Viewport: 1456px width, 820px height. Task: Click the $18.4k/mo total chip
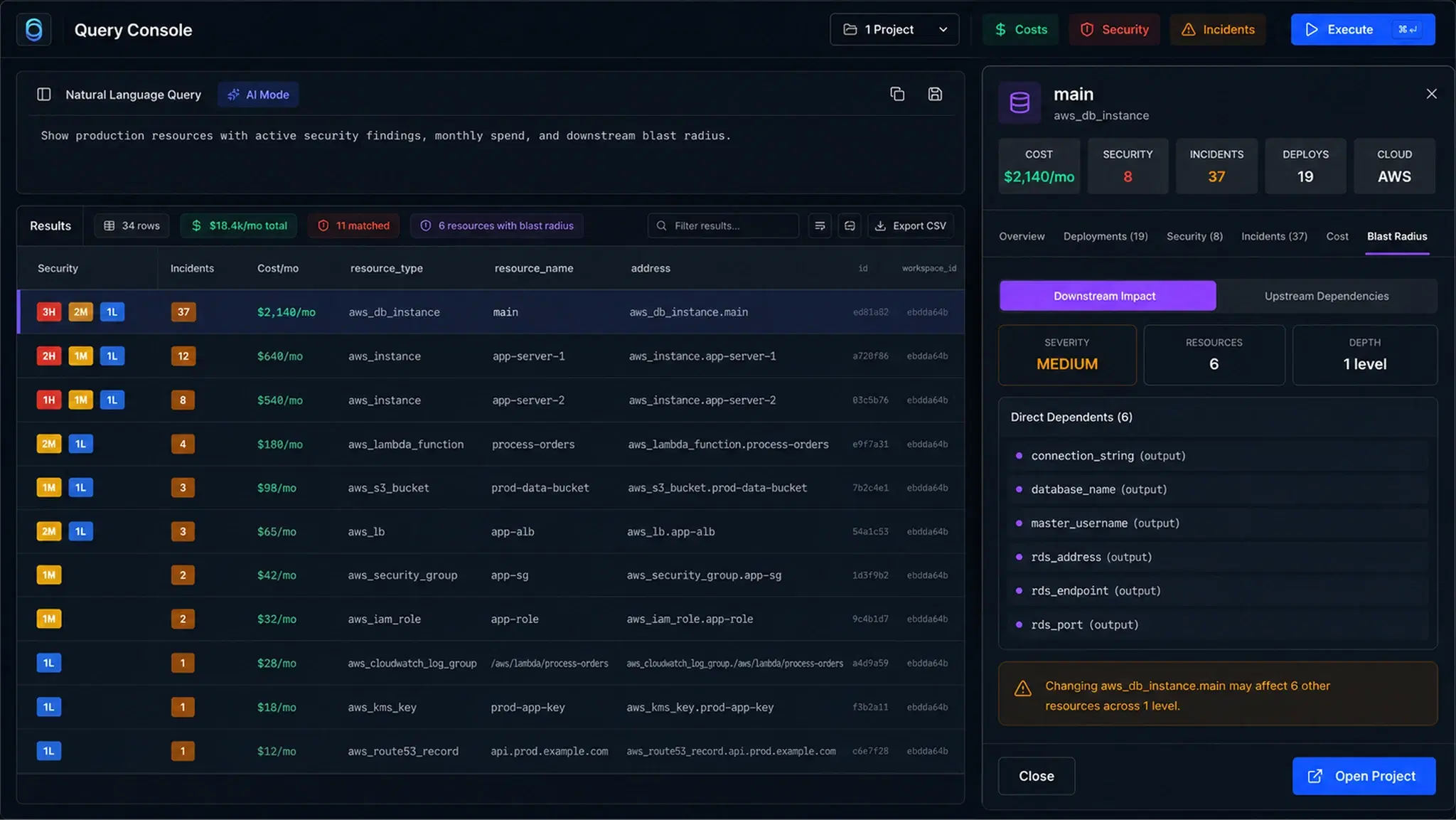click(x=239, y=225)
